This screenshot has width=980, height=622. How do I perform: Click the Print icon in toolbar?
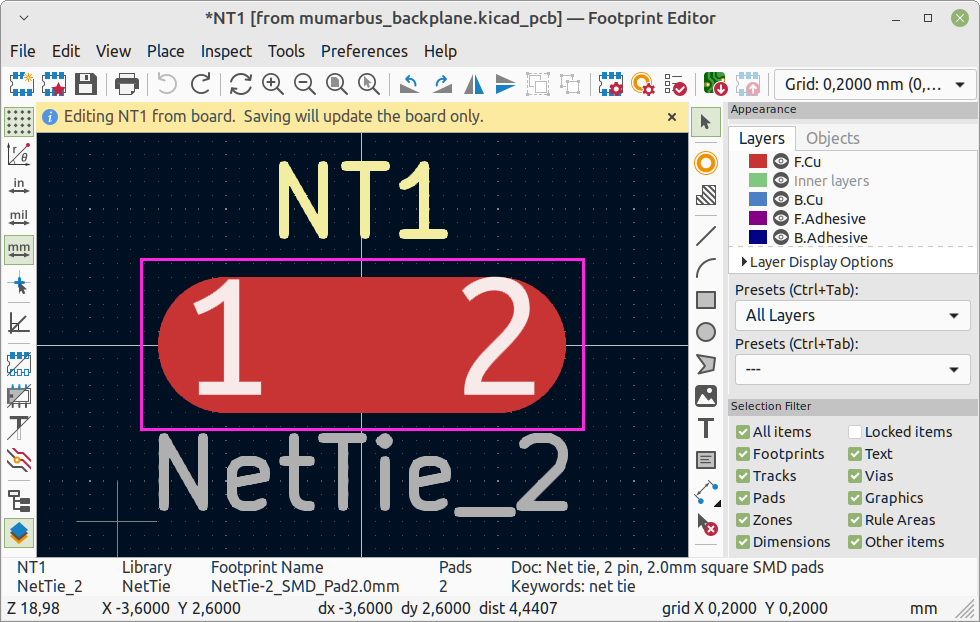(127, 85)
